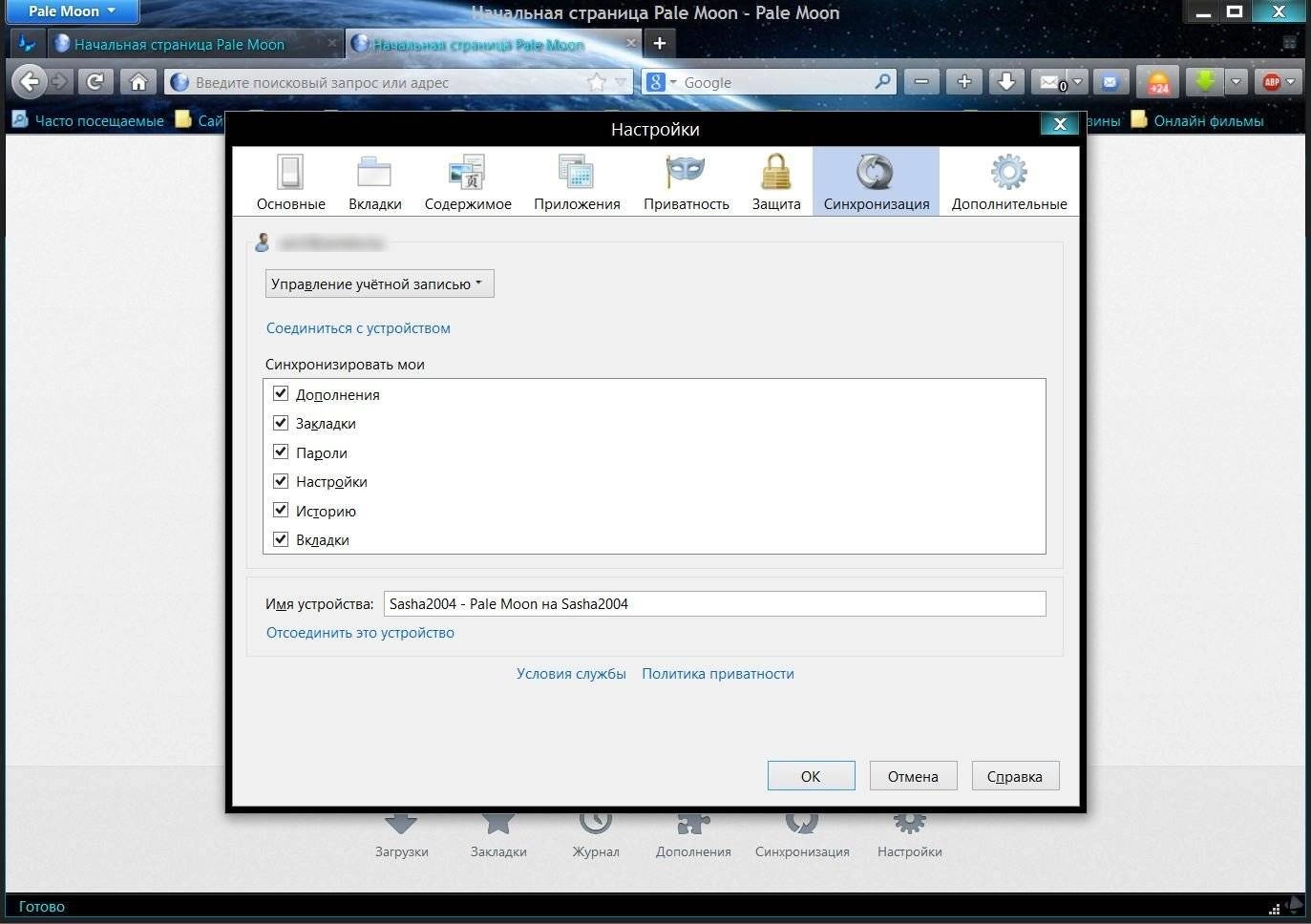The width and height of the screenshot is (1311, 924).
Task: Uncheck the Закладки sync checkbox
Action: coord(281,422)
